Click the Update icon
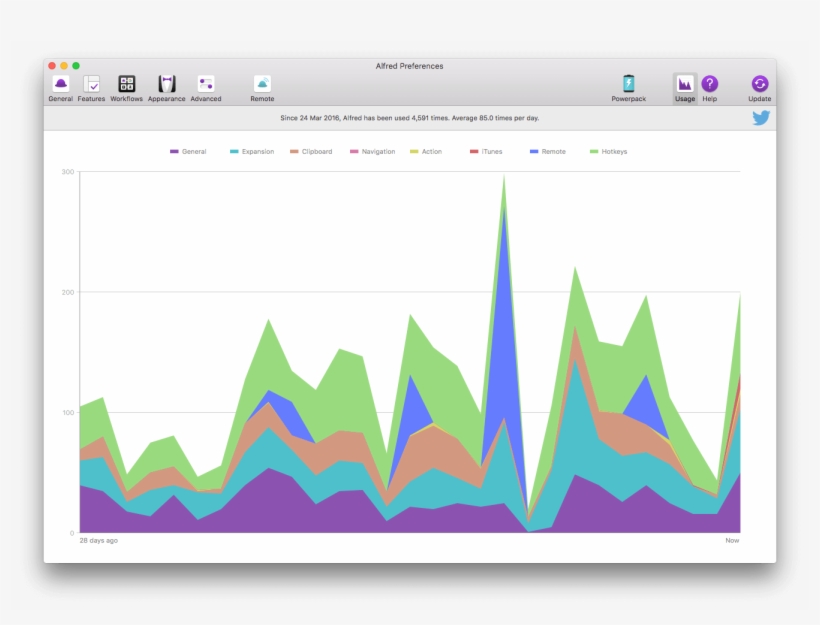The height and width of the screenshot is (625, 820). [760, 85]
